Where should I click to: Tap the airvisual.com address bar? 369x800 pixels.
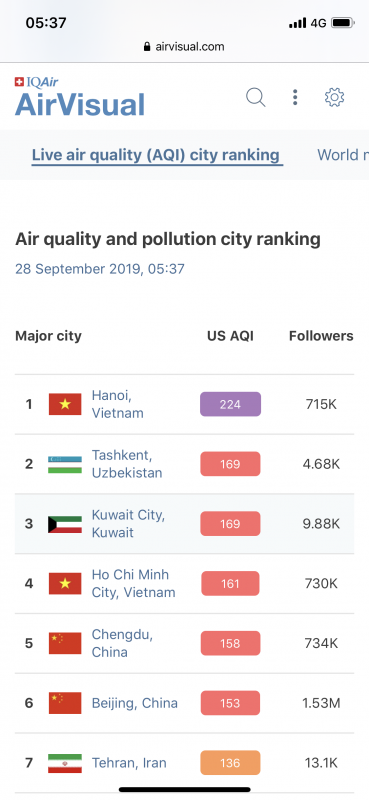tap(184, 46)
